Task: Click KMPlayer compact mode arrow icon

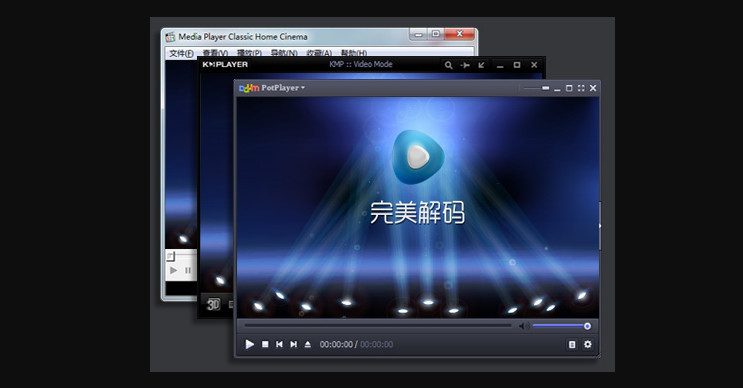Action: coord(481,65)
